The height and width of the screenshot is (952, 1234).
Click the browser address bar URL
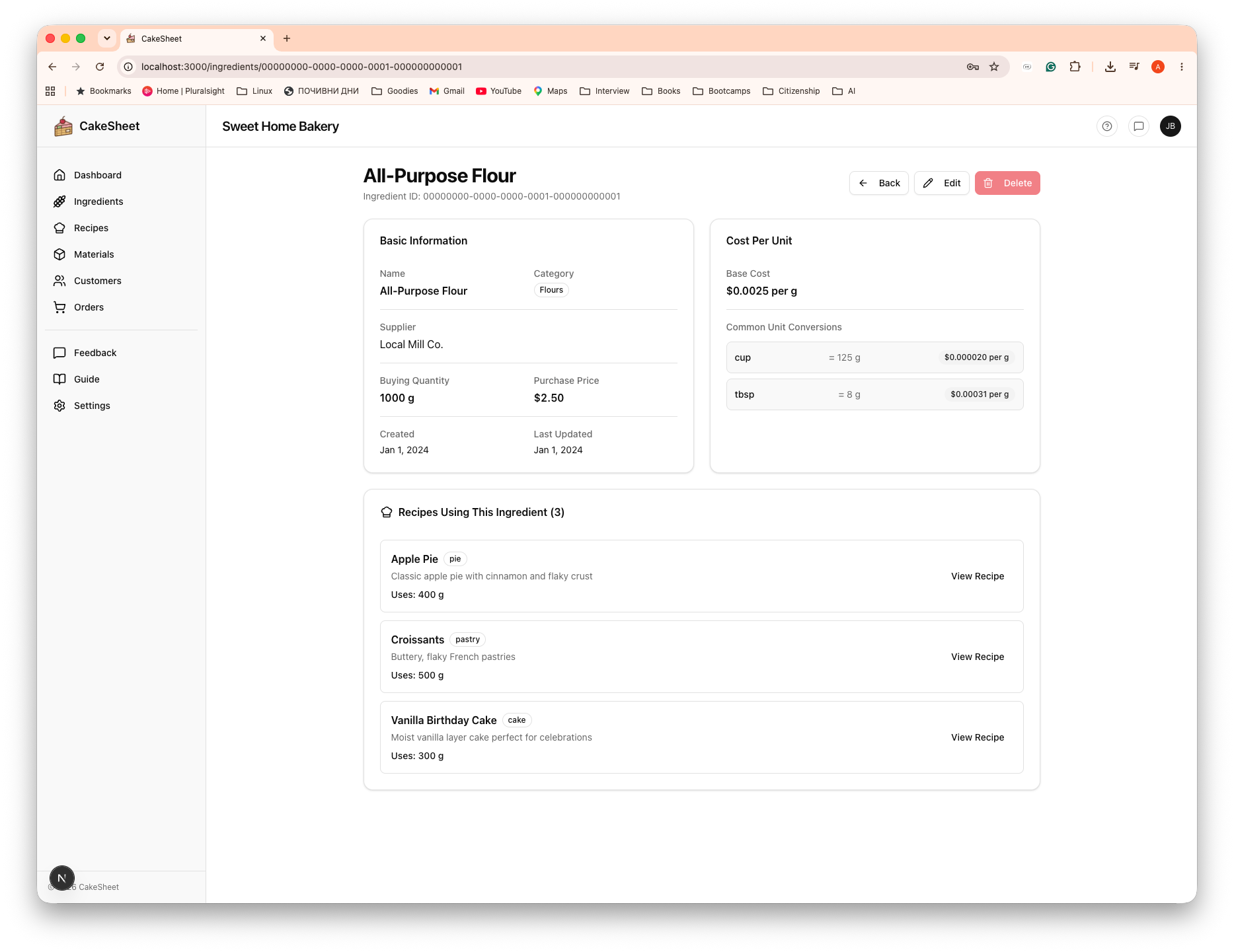point(301,67)
